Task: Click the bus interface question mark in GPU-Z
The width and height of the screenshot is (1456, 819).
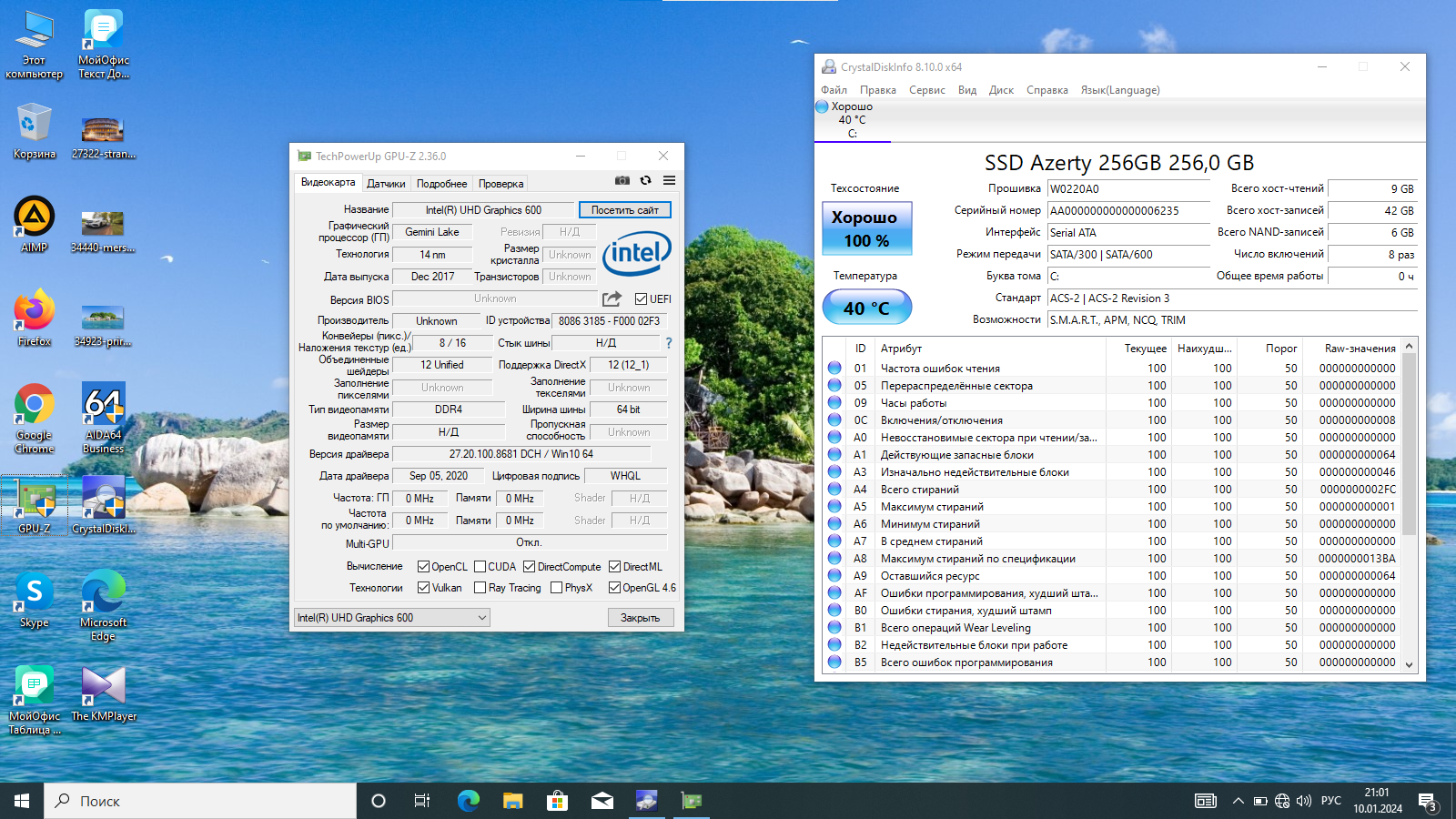Action: [669, 343]
